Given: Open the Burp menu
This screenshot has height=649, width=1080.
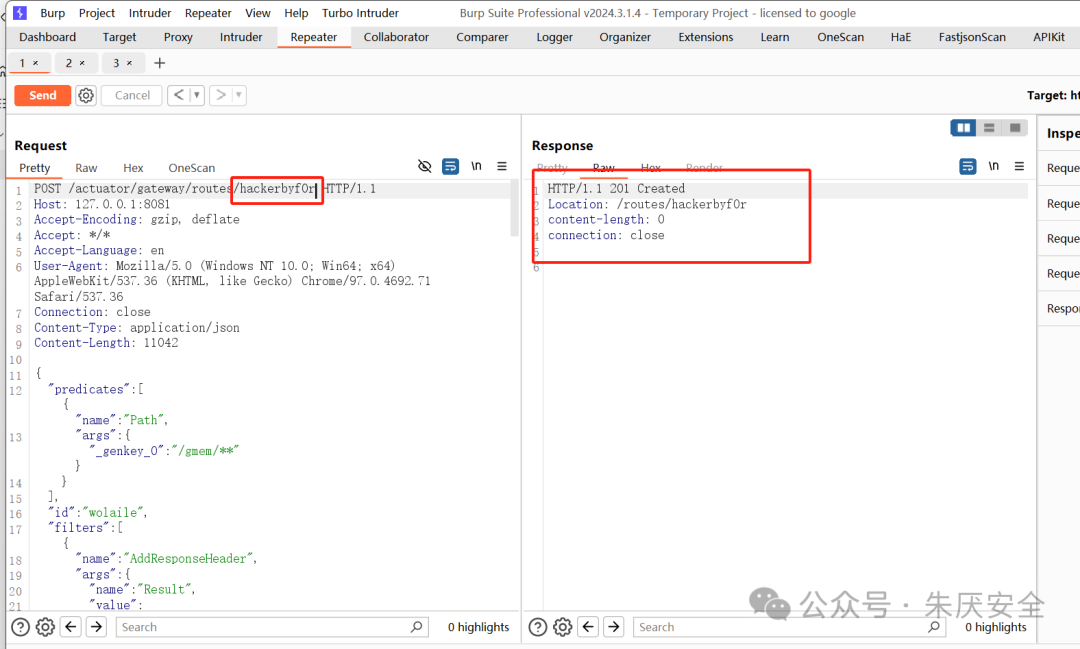Looking at the screenshot, I should (52, 13).
